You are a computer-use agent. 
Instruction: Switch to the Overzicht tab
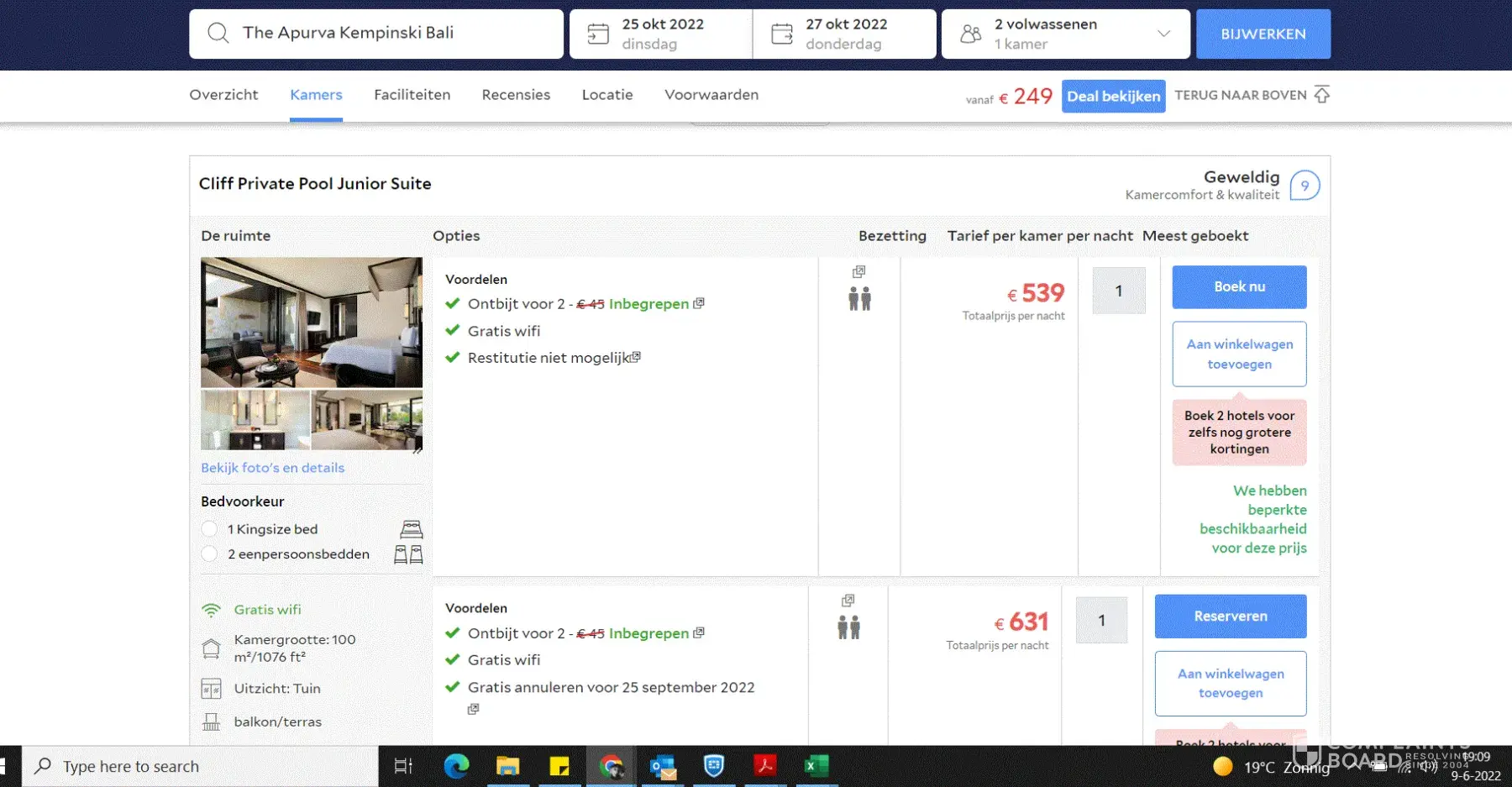[x=223, y=95]
